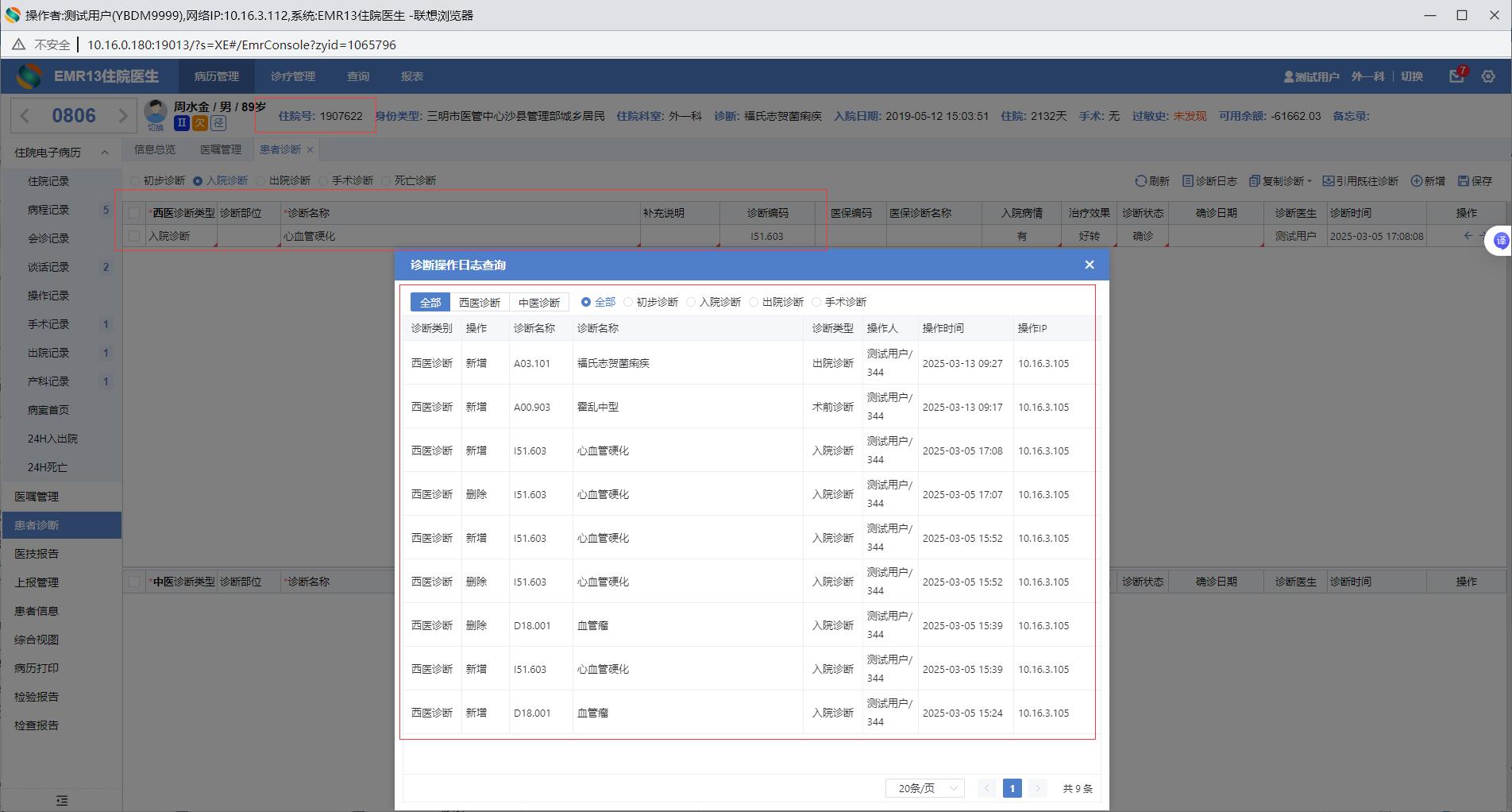Click the blue II nursing level badge
1512x812 pixels.
pos(182,122)
